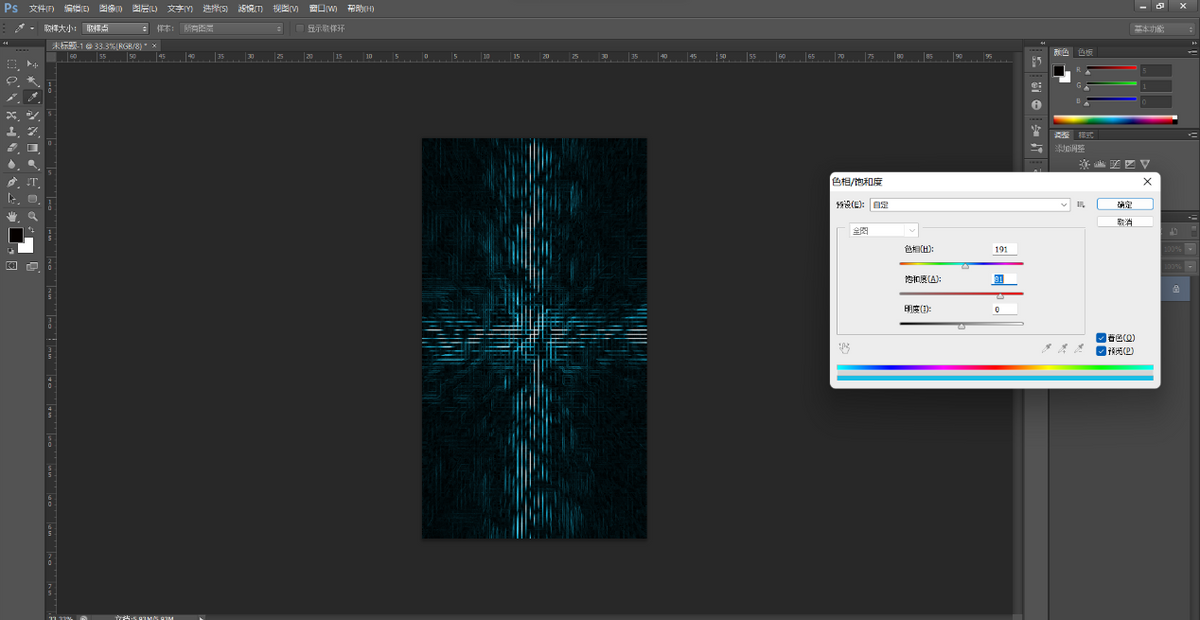The height and width of the screenshot is (620, 1200).
Task: Select the Hand tool
Action: click(x=12, y=216)
